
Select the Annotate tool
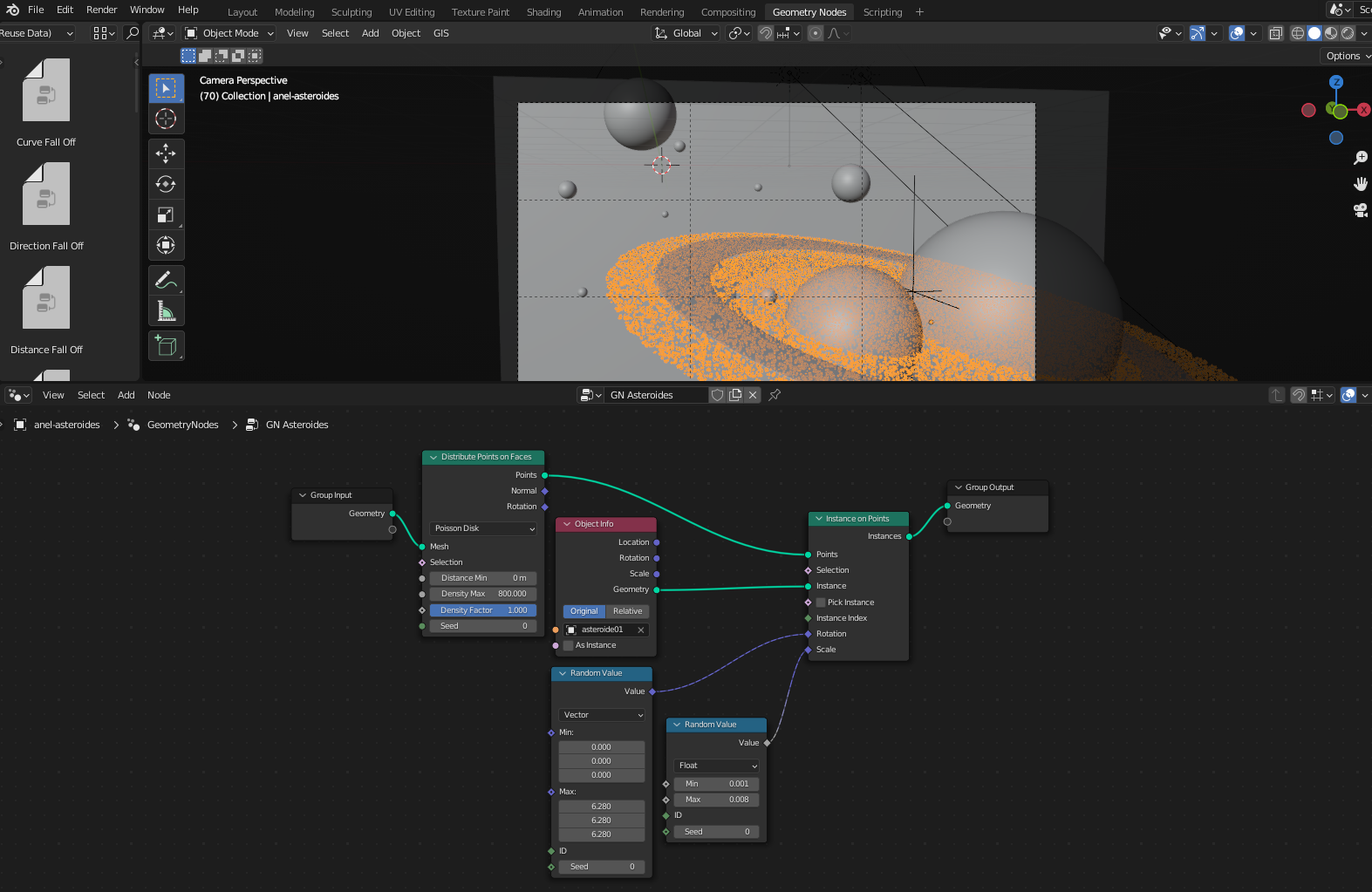(166, 280)
